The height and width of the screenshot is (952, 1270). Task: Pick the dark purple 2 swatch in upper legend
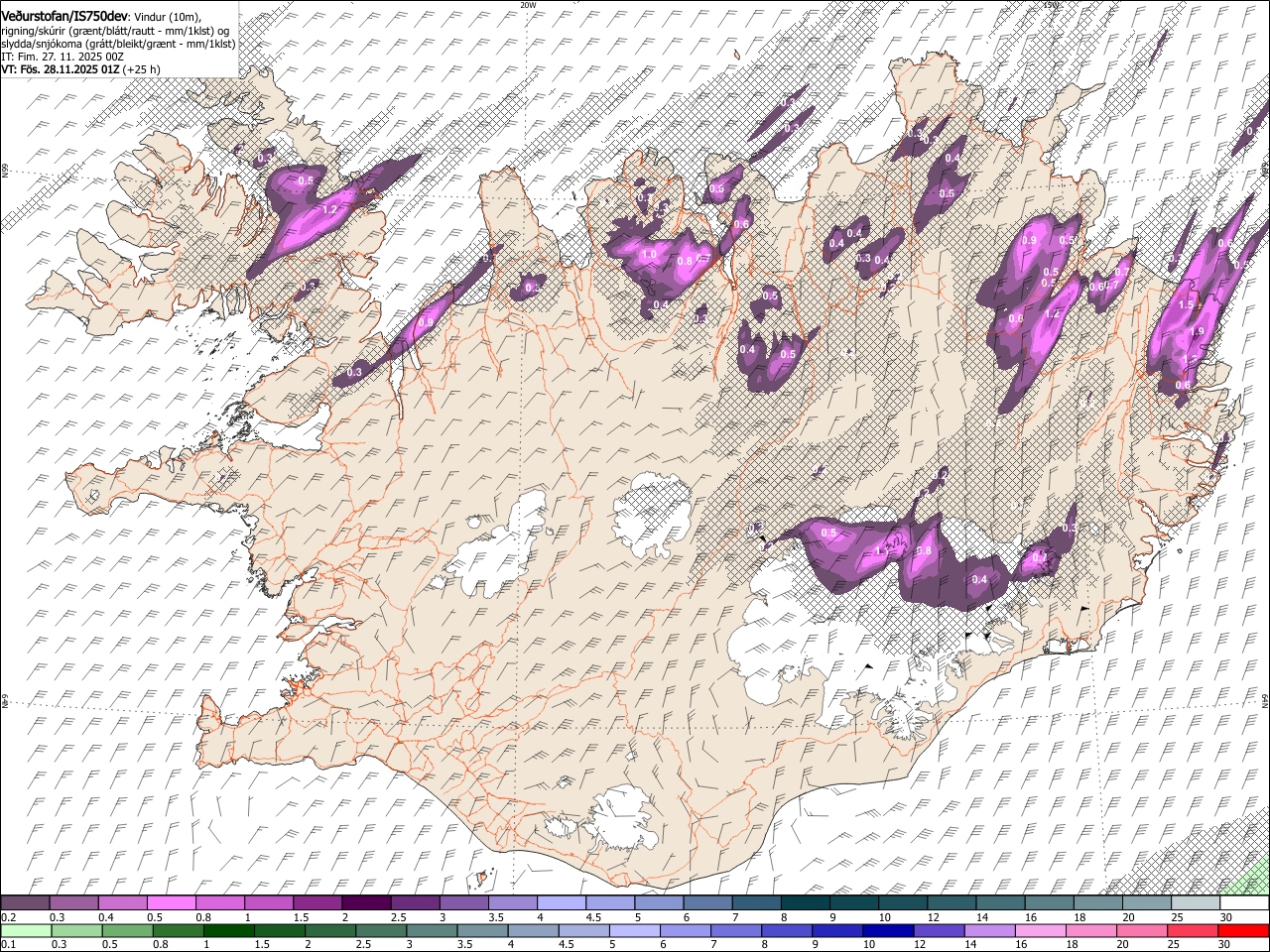coord(366,903)
